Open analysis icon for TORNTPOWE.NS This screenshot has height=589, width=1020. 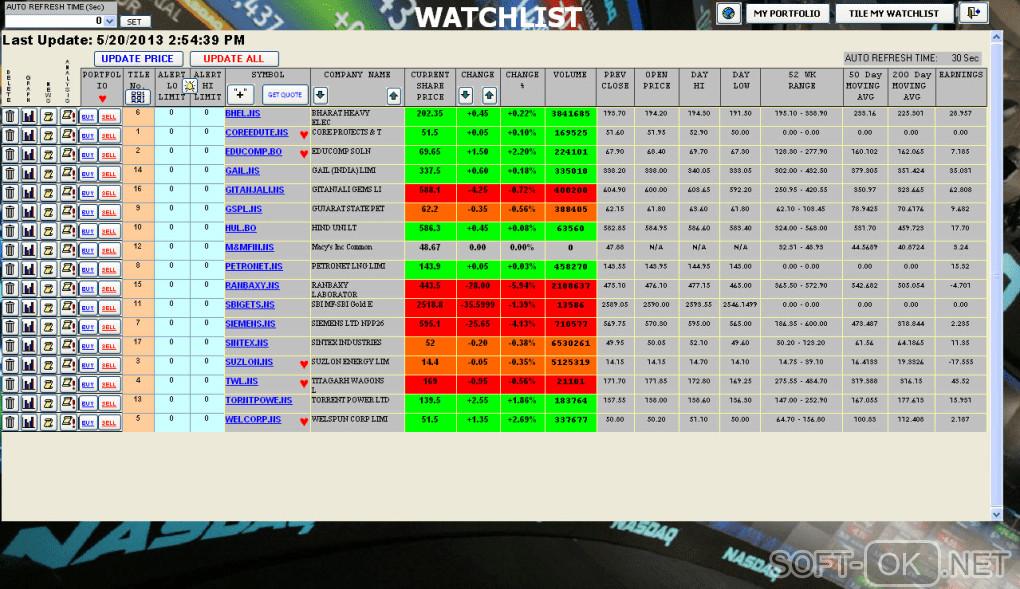(68, 403)
